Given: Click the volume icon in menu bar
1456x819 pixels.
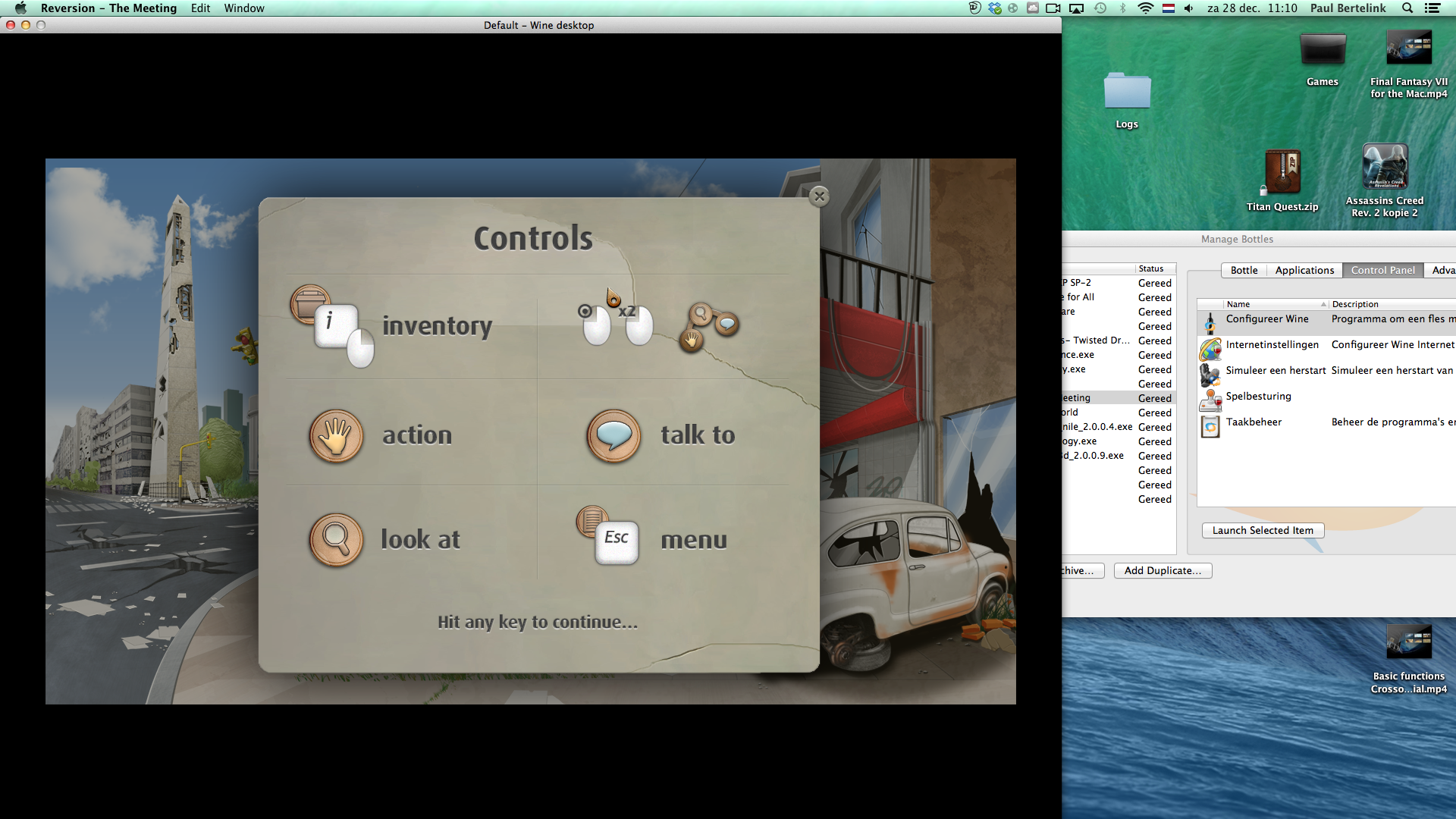Looking at the screenshot, I should coord(1188,8).
